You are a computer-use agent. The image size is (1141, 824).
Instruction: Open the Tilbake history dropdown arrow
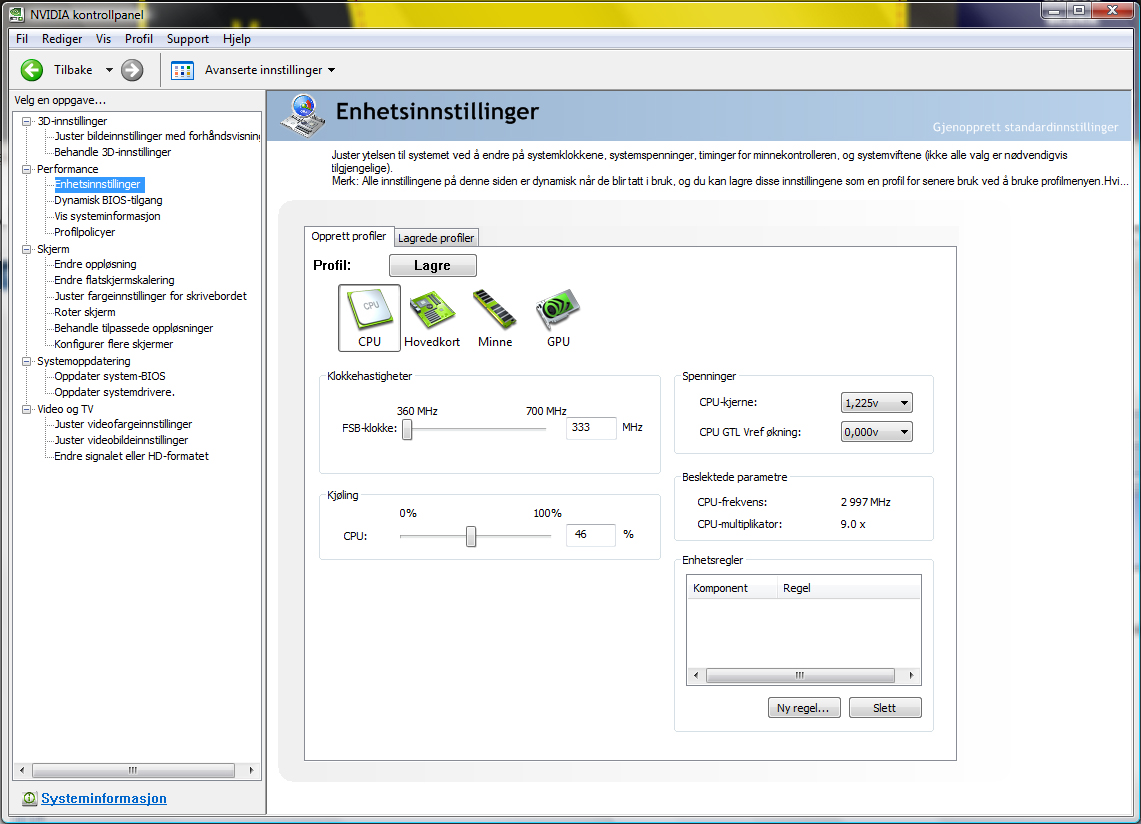coord(109,70)
